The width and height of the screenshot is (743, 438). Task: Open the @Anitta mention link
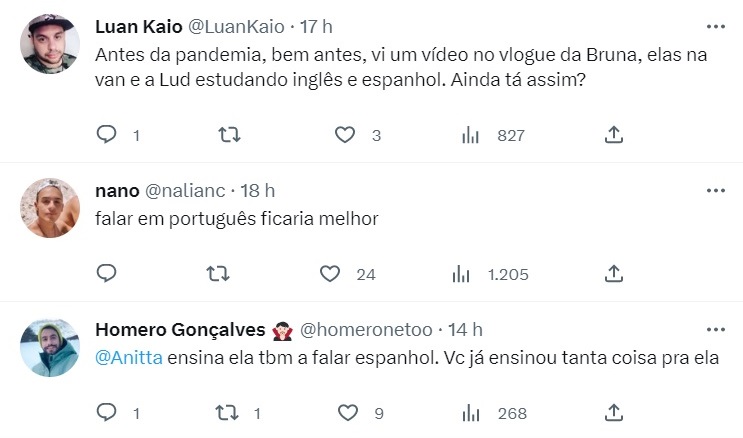point(128,359)
